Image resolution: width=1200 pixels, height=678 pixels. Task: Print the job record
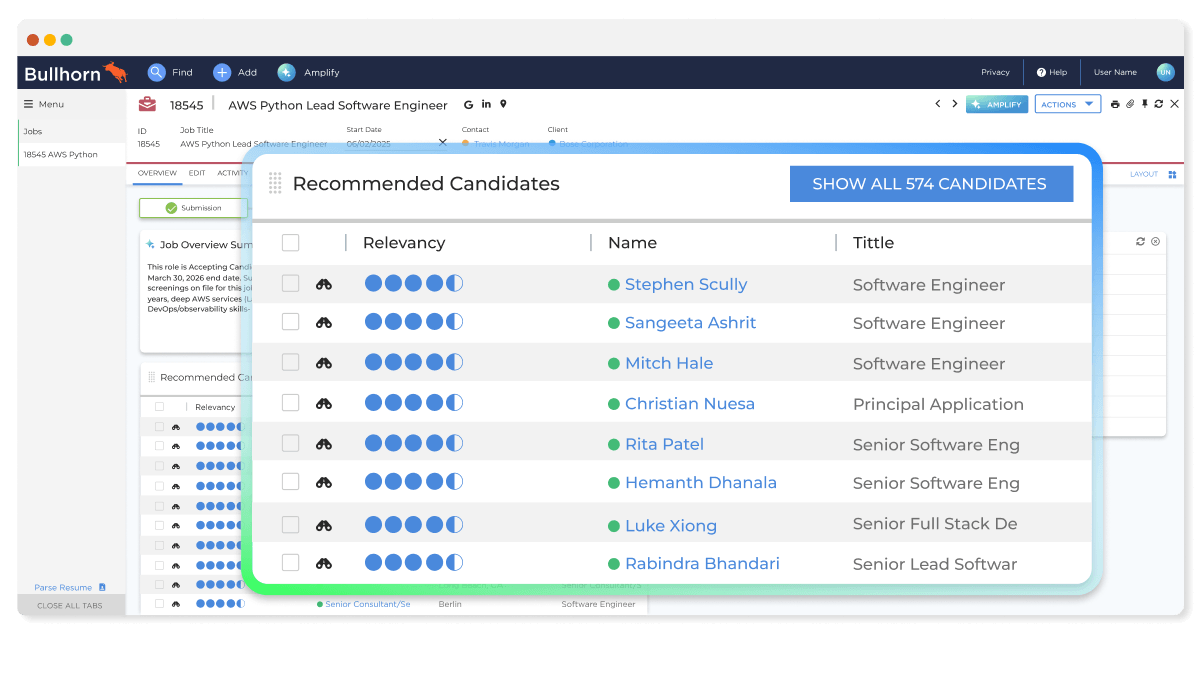pos(1116,104)
